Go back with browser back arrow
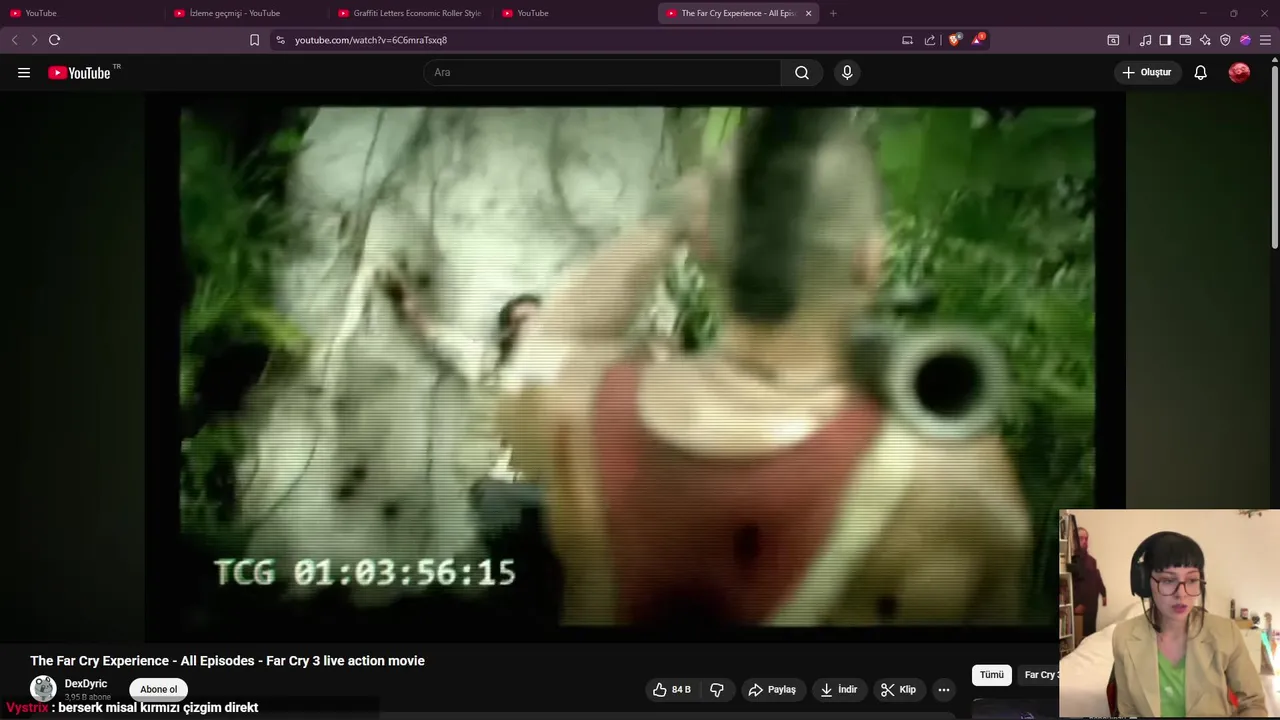Screen dimensions: 1280x720 click(14, 40)
